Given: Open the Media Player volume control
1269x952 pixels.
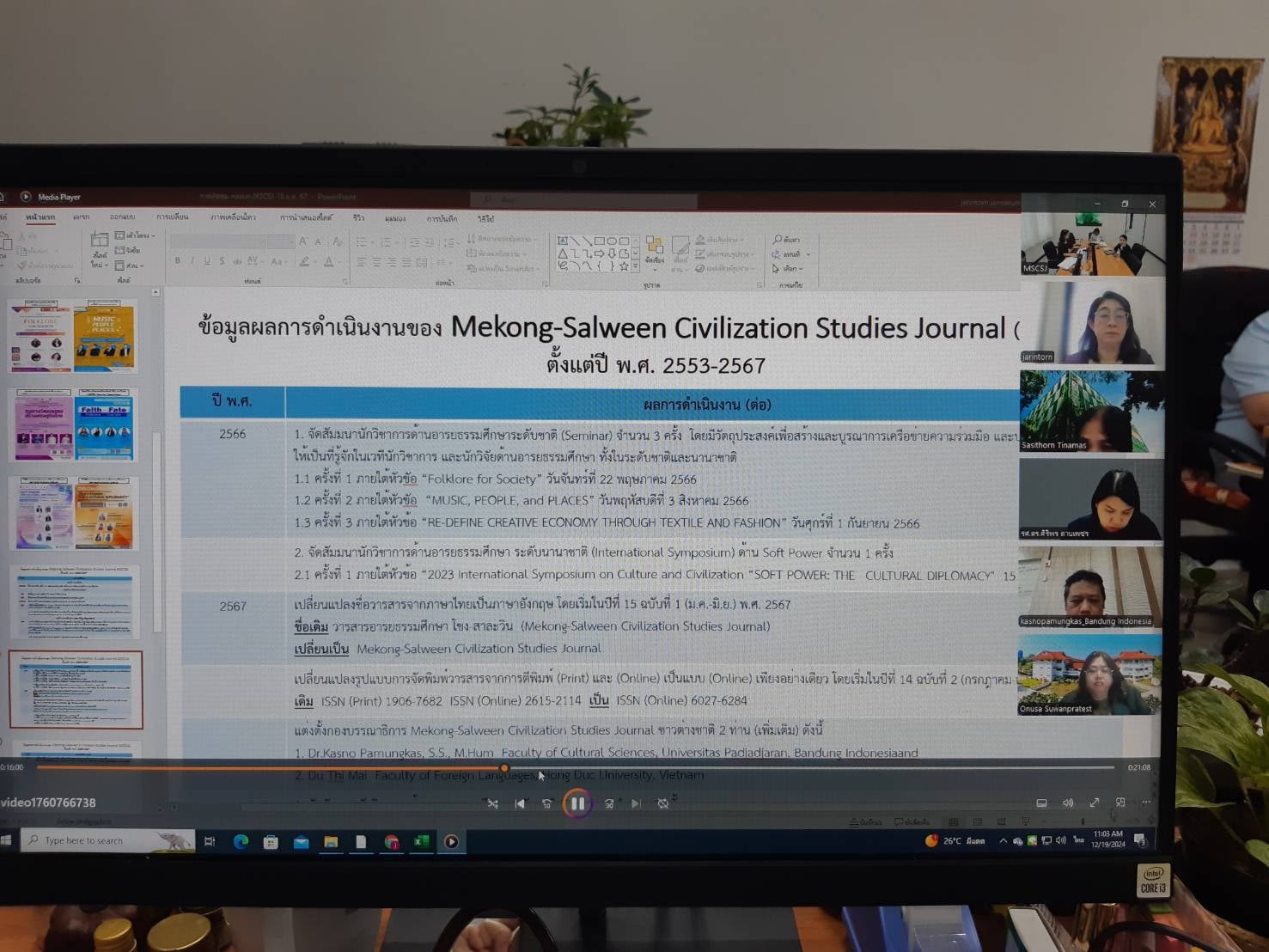Looking at the screenshot, I should coord(1068,802).
